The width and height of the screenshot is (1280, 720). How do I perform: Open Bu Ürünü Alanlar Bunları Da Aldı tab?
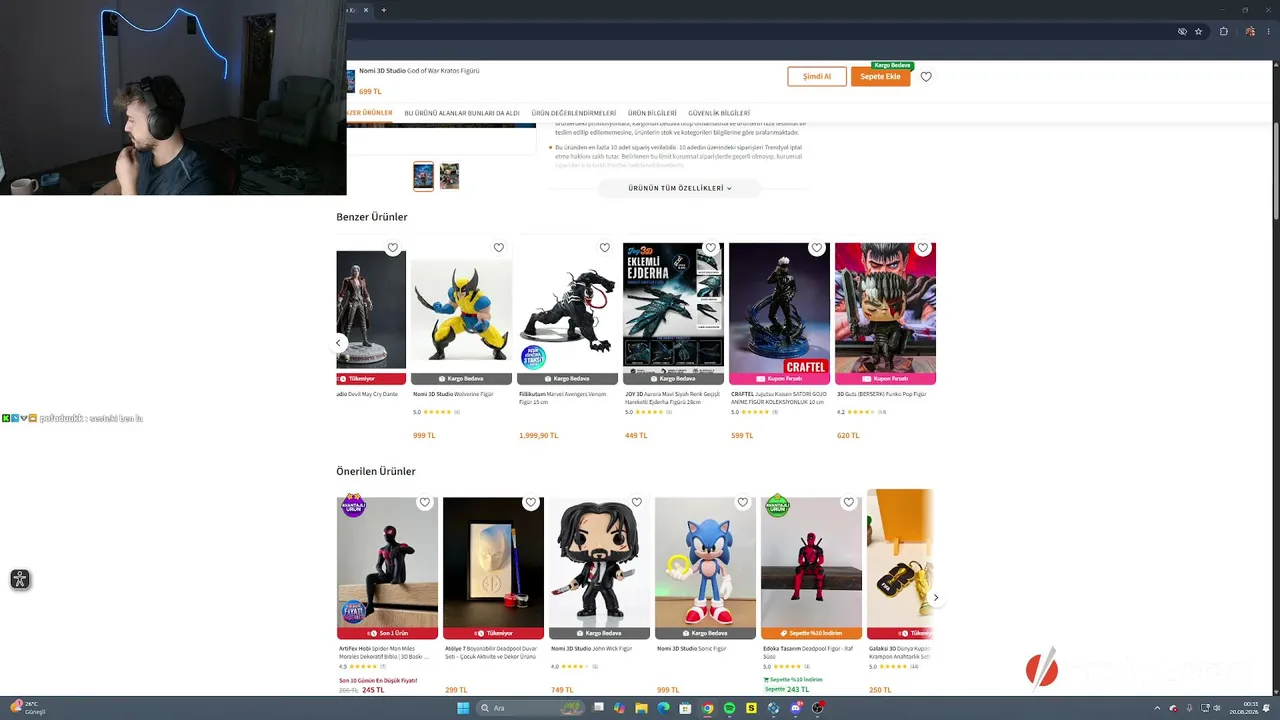click(462, 113)
